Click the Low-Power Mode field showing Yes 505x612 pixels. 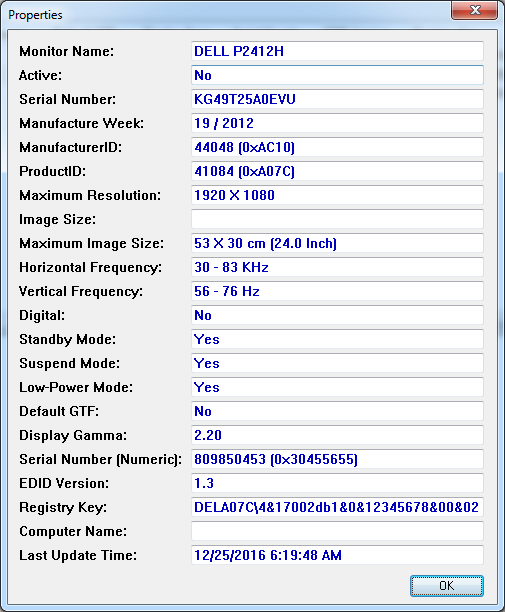(x=337, y=387)
